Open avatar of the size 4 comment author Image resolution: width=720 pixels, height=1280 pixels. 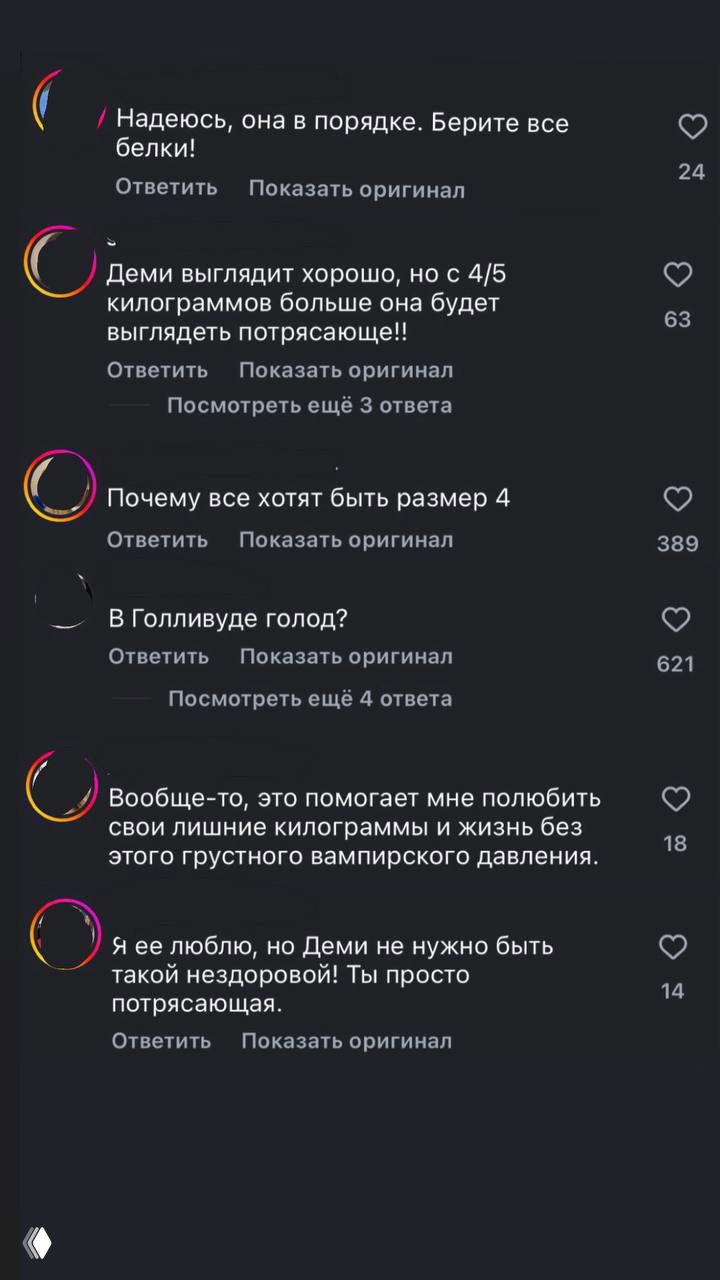[62, 486]
